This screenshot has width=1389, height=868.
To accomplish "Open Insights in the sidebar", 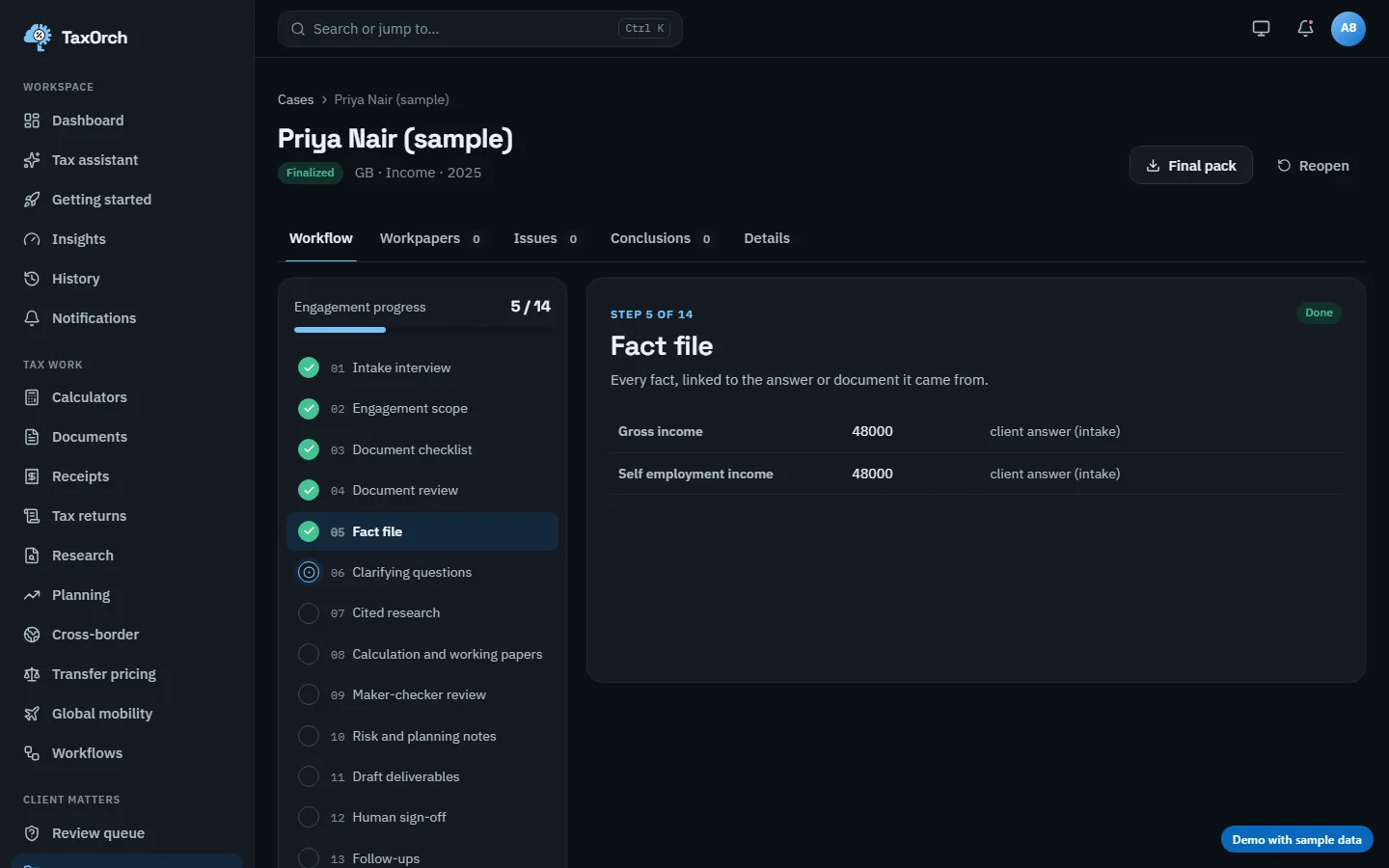I will (126, 239).
